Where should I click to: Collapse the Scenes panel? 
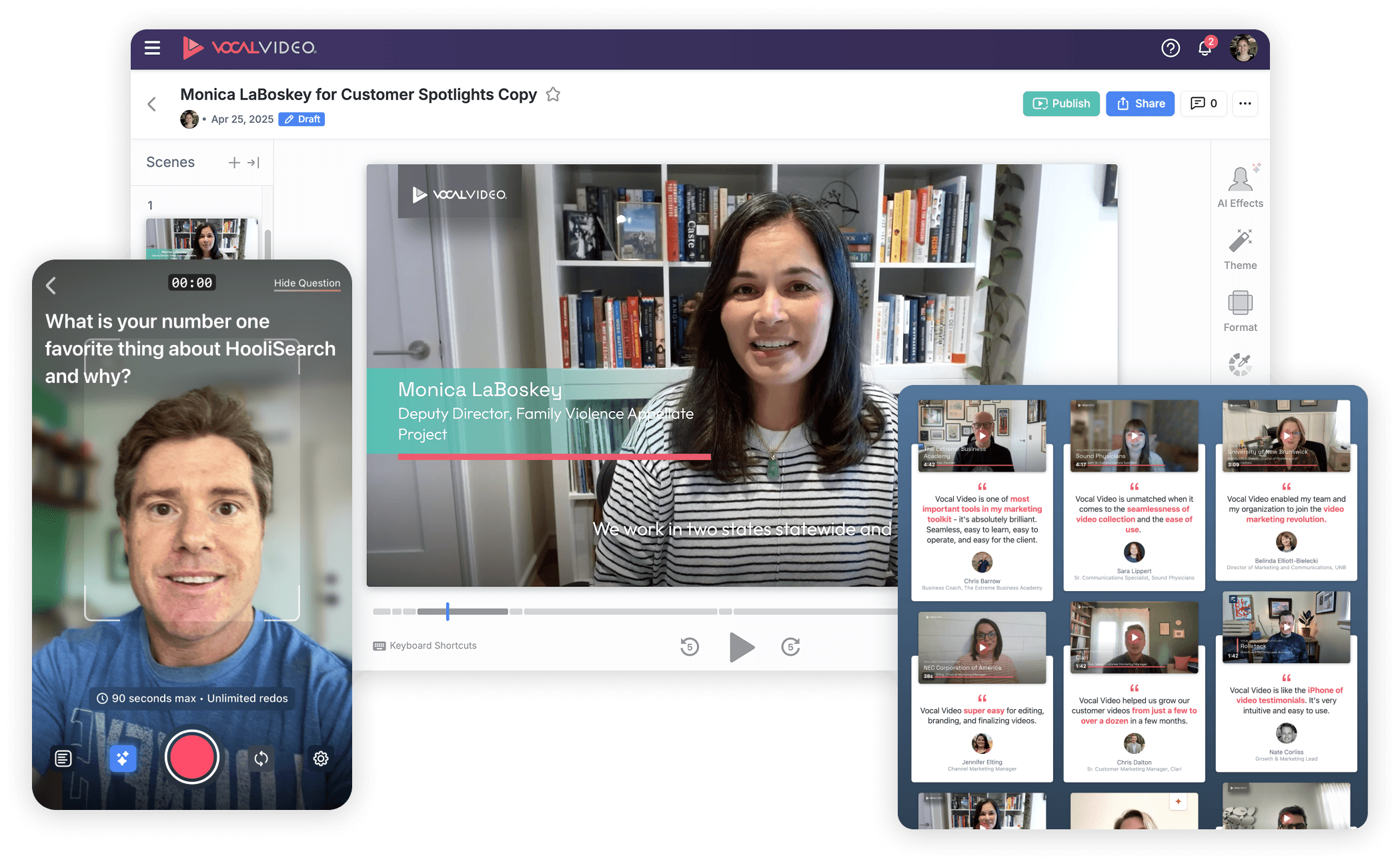pos(253,163)
